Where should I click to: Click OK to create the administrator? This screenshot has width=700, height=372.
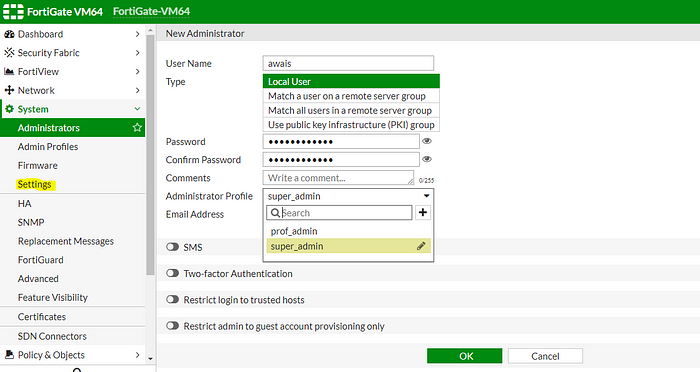tap(464, 356)
